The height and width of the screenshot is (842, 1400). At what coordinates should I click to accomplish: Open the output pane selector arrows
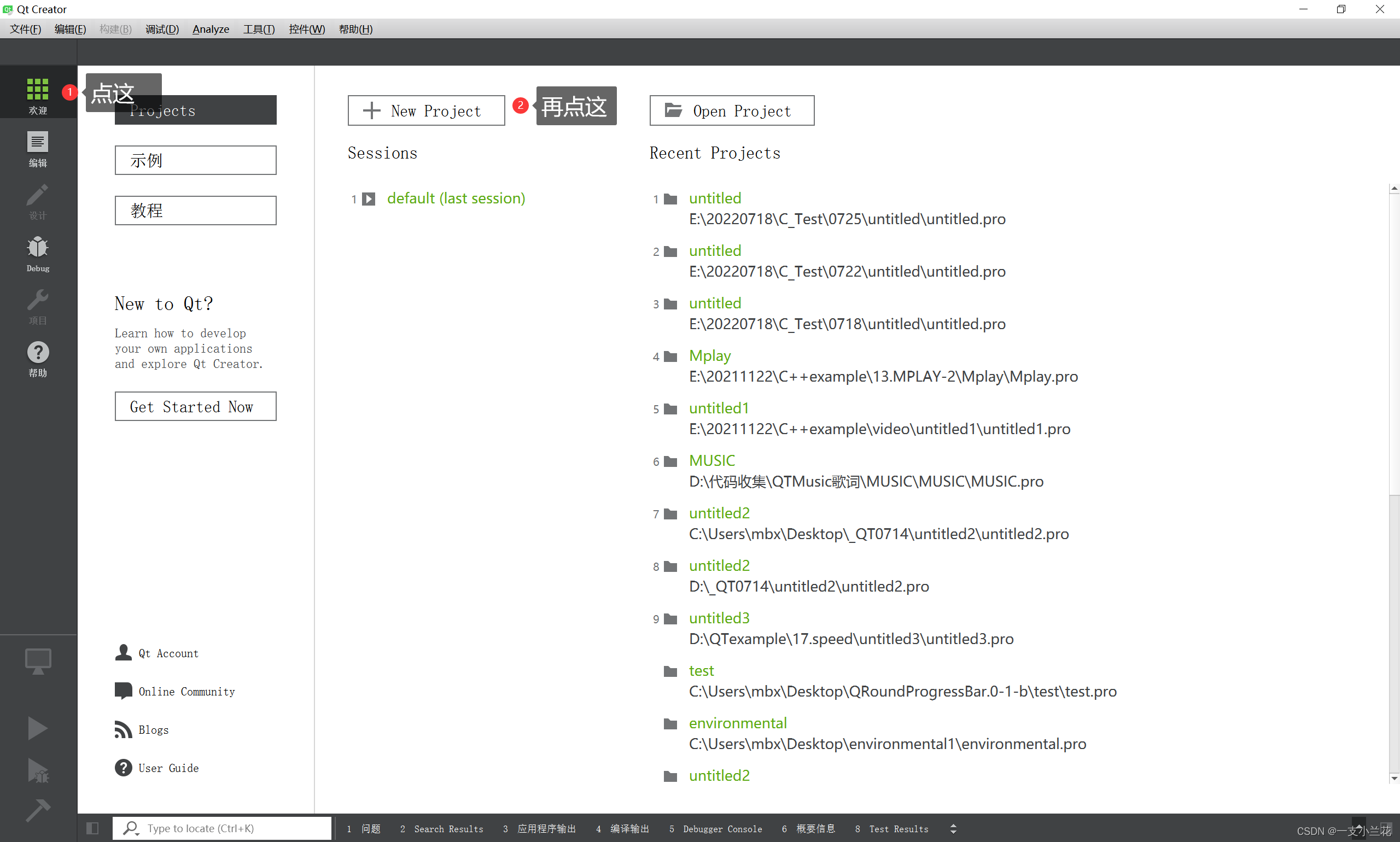pos(953,828)
